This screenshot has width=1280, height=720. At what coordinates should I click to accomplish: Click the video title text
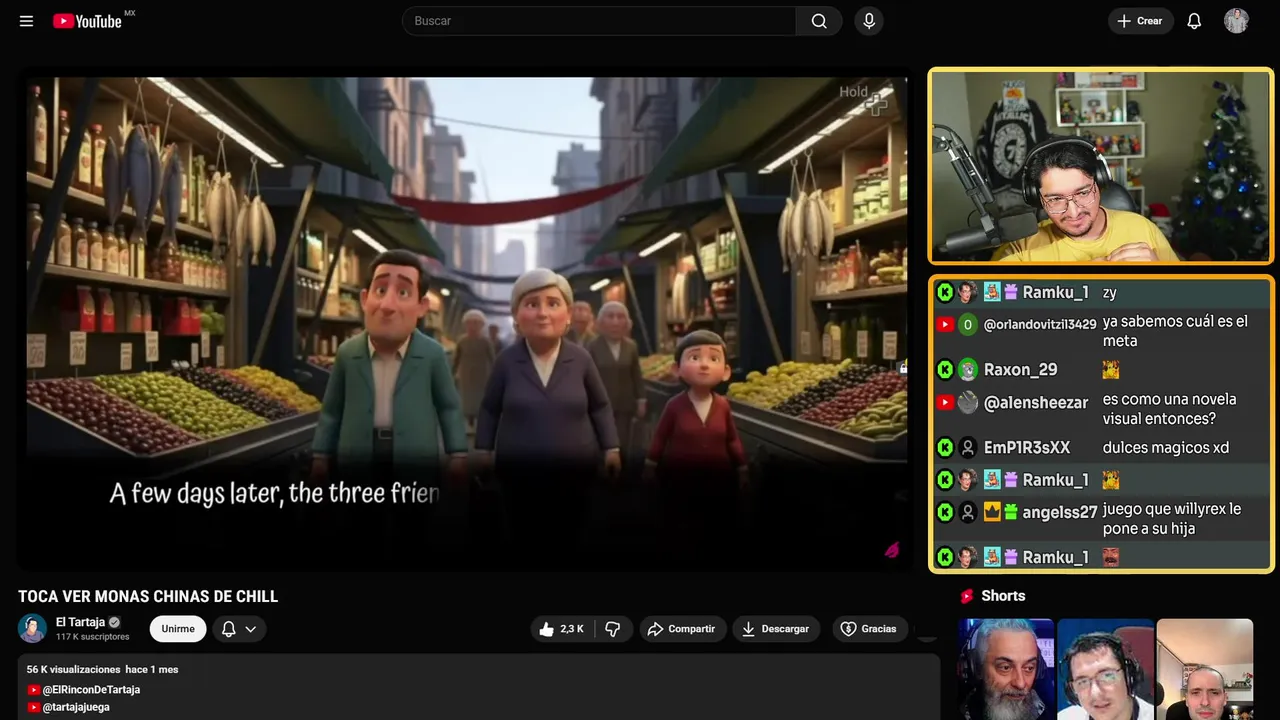click(148, 597)
